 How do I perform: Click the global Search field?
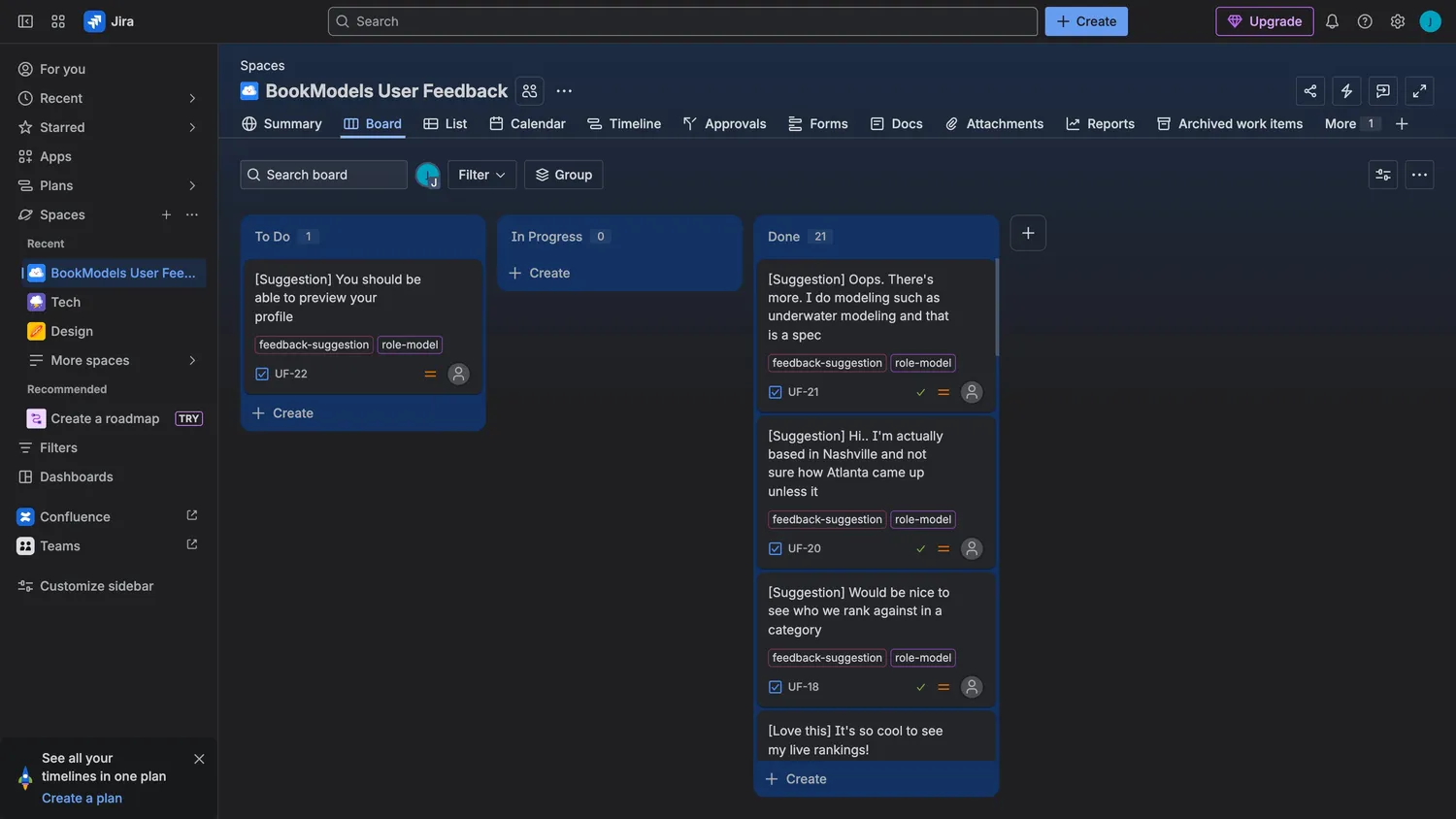click(x=682, y=21)
